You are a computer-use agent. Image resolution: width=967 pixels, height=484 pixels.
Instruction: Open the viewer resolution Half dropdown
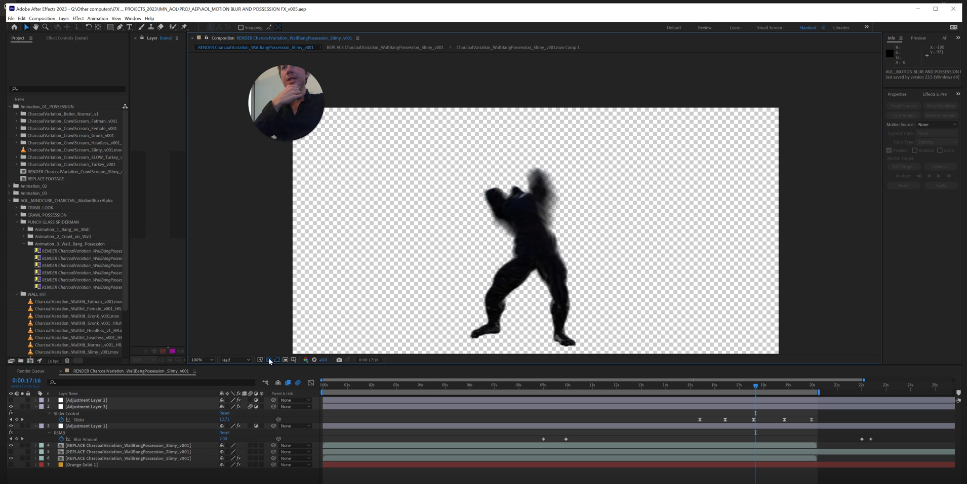click(236, 359)
